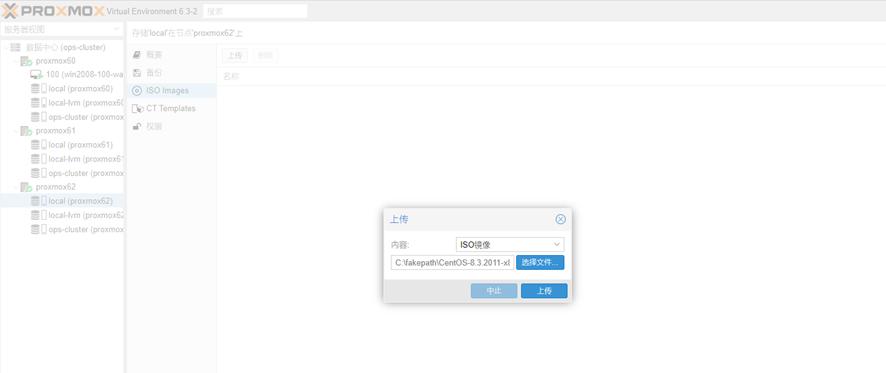Click the 备份 floppy disk icon
886x373 pixels.
pos(136,72)
